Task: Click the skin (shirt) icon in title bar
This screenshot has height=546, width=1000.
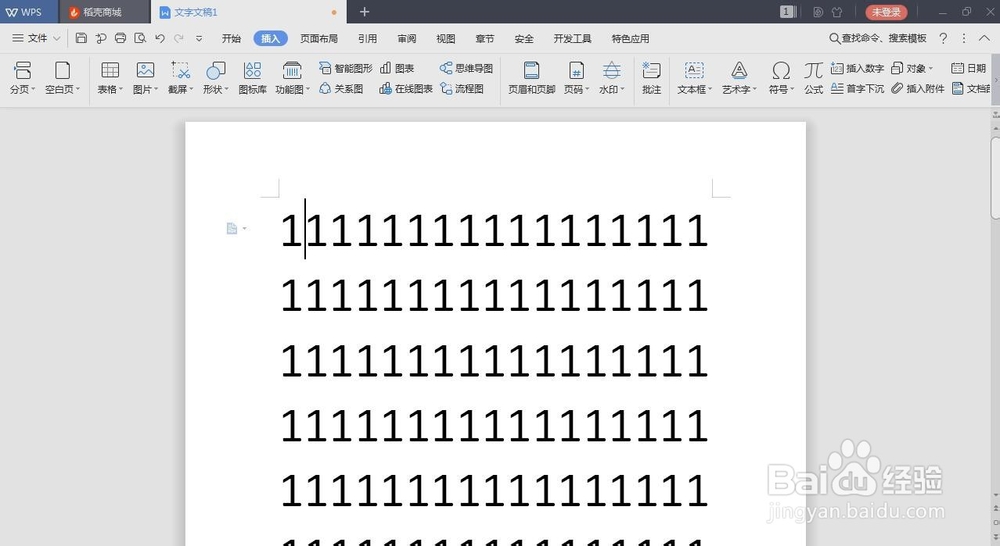Action: coord(837,12)
